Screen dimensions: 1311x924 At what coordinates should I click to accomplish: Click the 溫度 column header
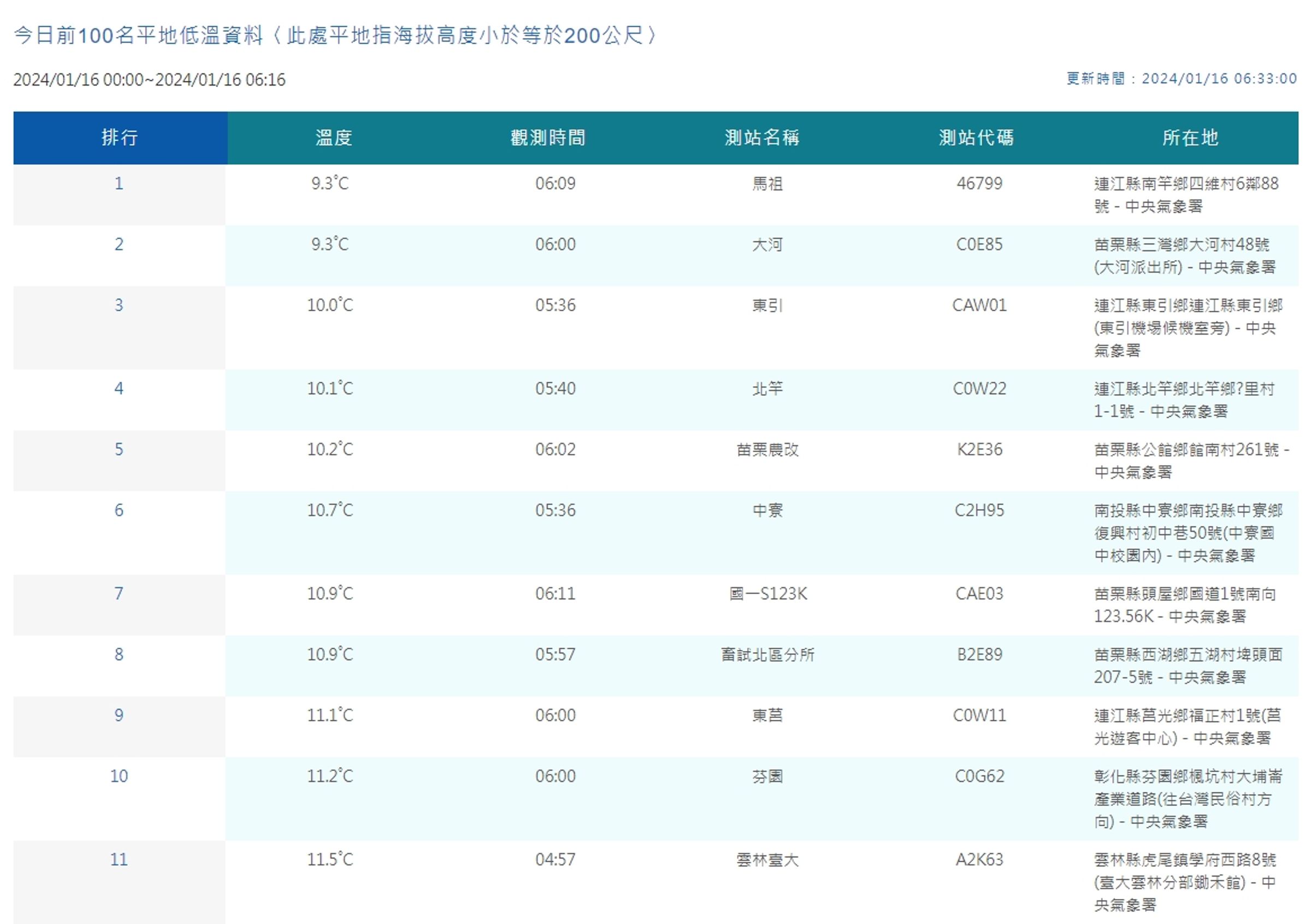click(334, 138)
